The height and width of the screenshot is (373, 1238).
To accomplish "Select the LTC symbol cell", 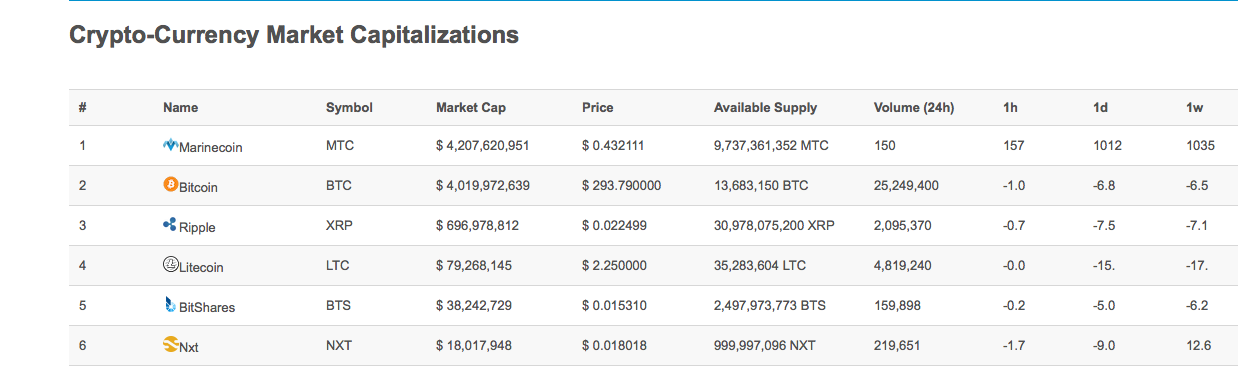I will [339, 265].
